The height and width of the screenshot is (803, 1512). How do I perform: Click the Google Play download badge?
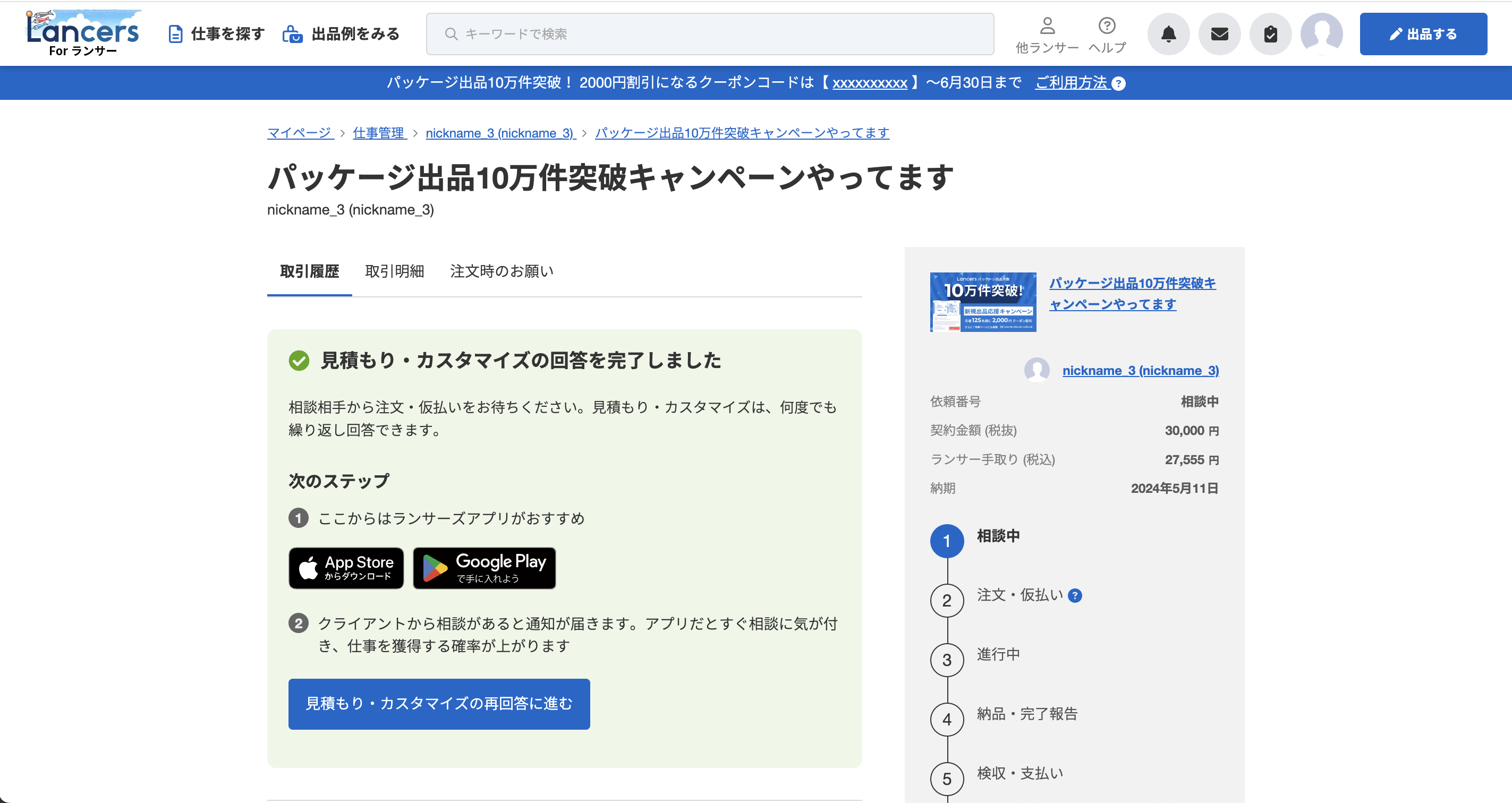coord(483,568)
